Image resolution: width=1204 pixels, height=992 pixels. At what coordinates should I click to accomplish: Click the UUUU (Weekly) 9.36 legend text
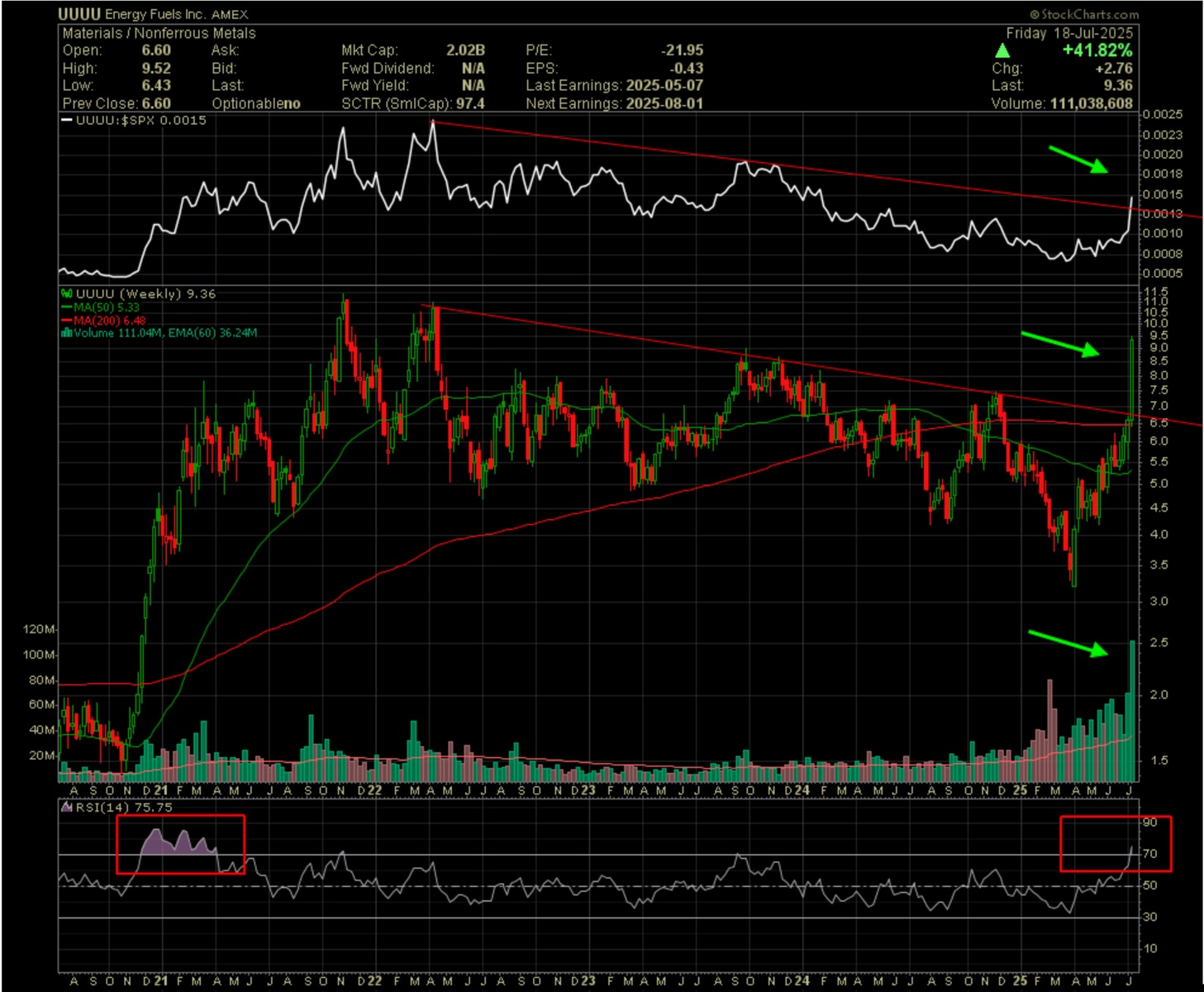(x=145, y=293)
